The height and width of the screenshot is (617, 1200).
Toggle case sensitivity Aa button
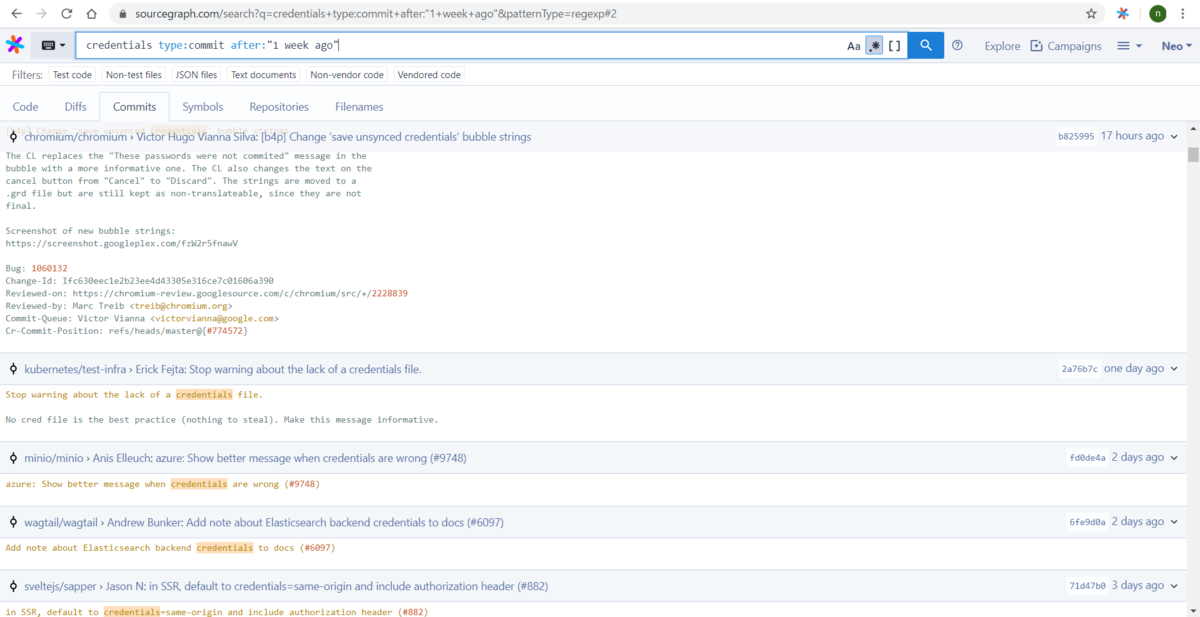click(x=853, y=46)
